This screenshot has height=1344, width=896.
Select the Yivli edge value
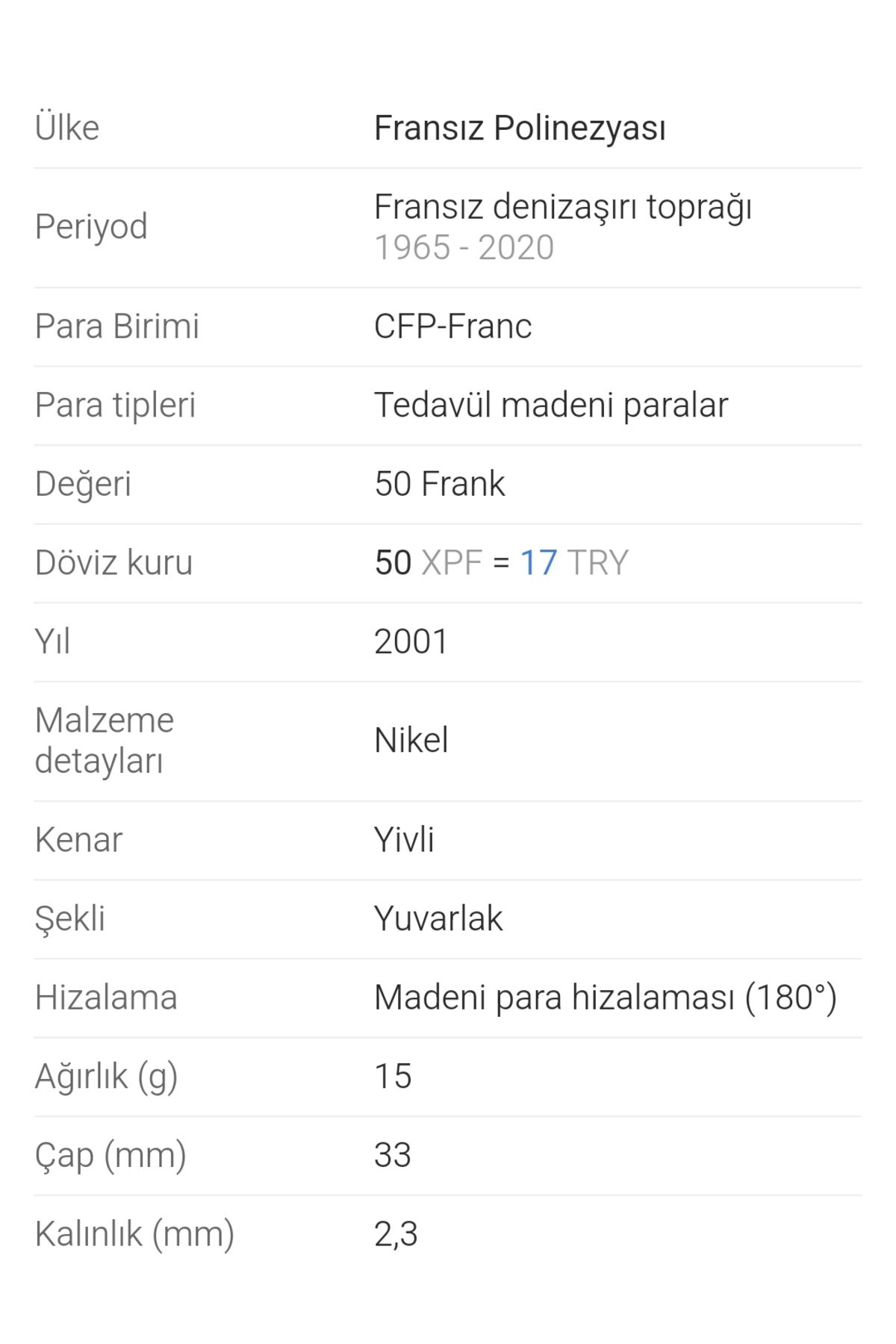point(404,840)
